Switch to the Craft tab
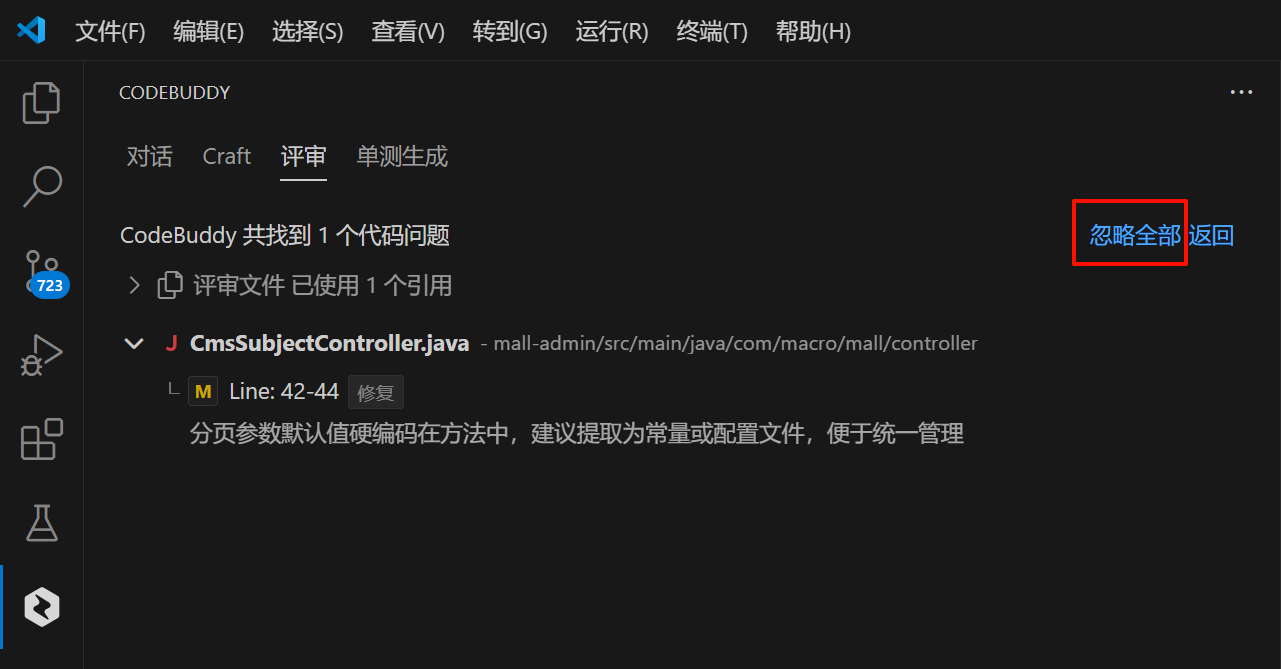The image size is (1281, 669). [227, 157]
